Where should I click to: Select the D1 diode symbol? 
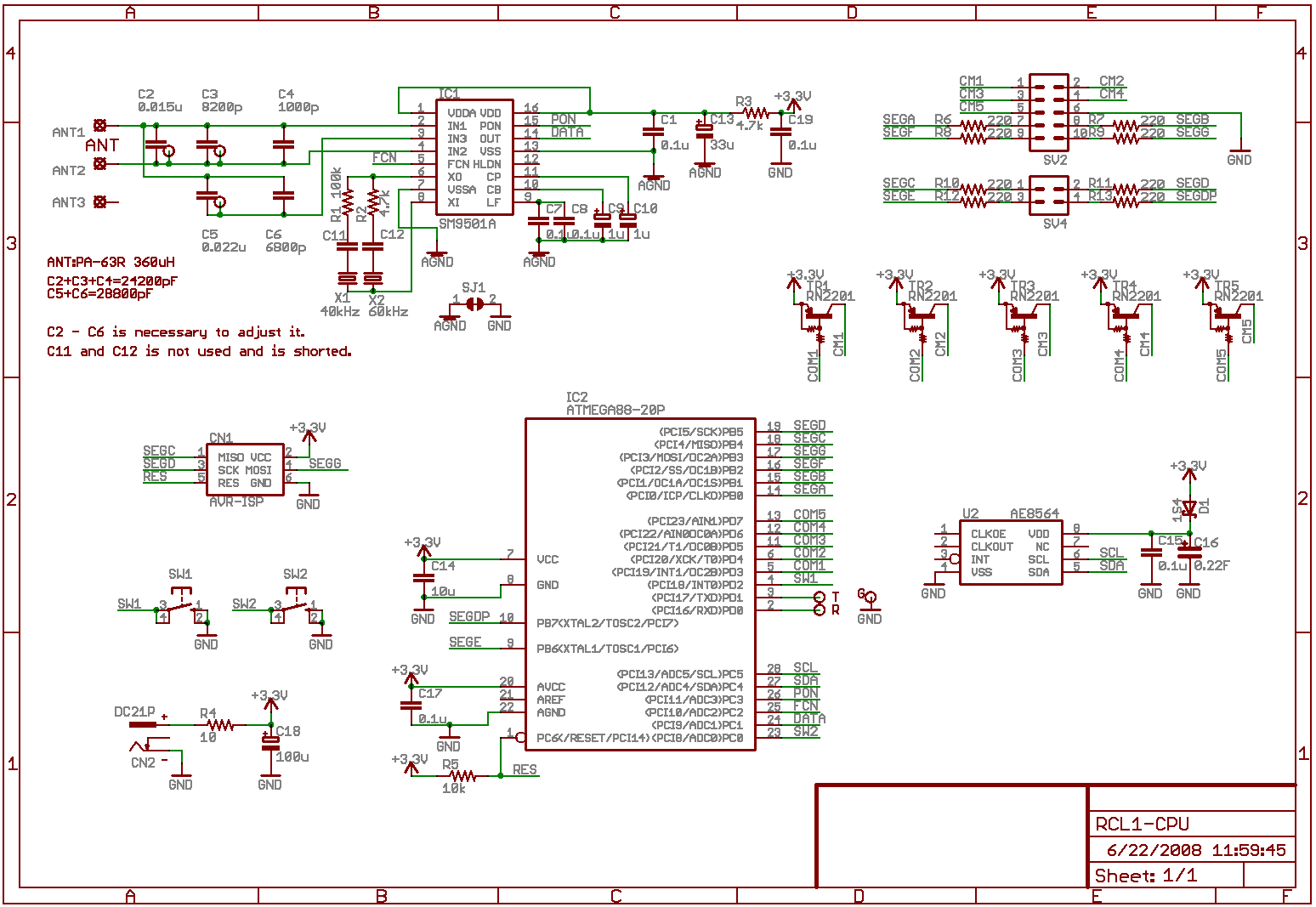click(x=1189, y=508)
